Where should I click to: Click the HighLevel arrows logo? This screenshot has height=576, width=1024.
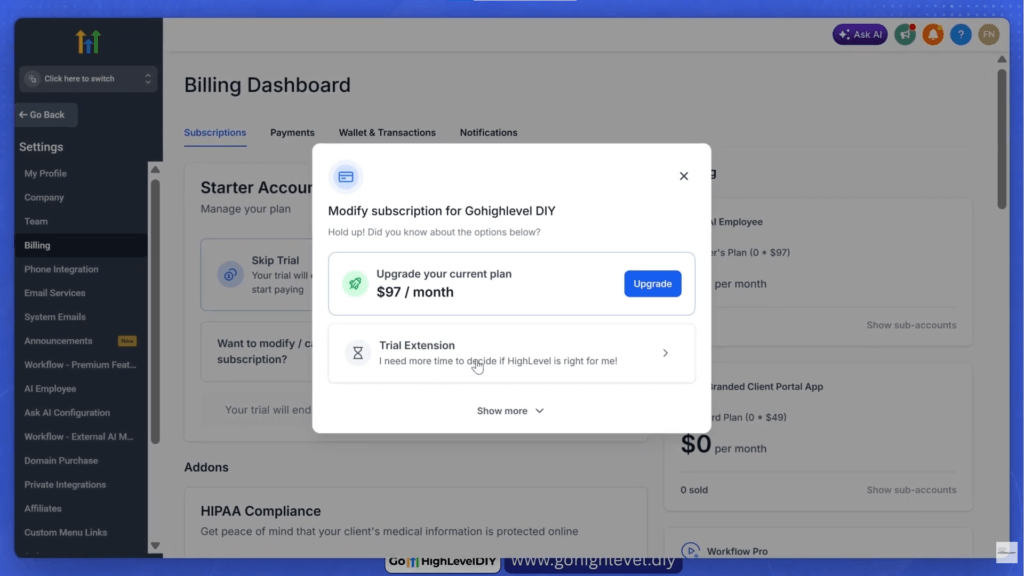(88, 42)
